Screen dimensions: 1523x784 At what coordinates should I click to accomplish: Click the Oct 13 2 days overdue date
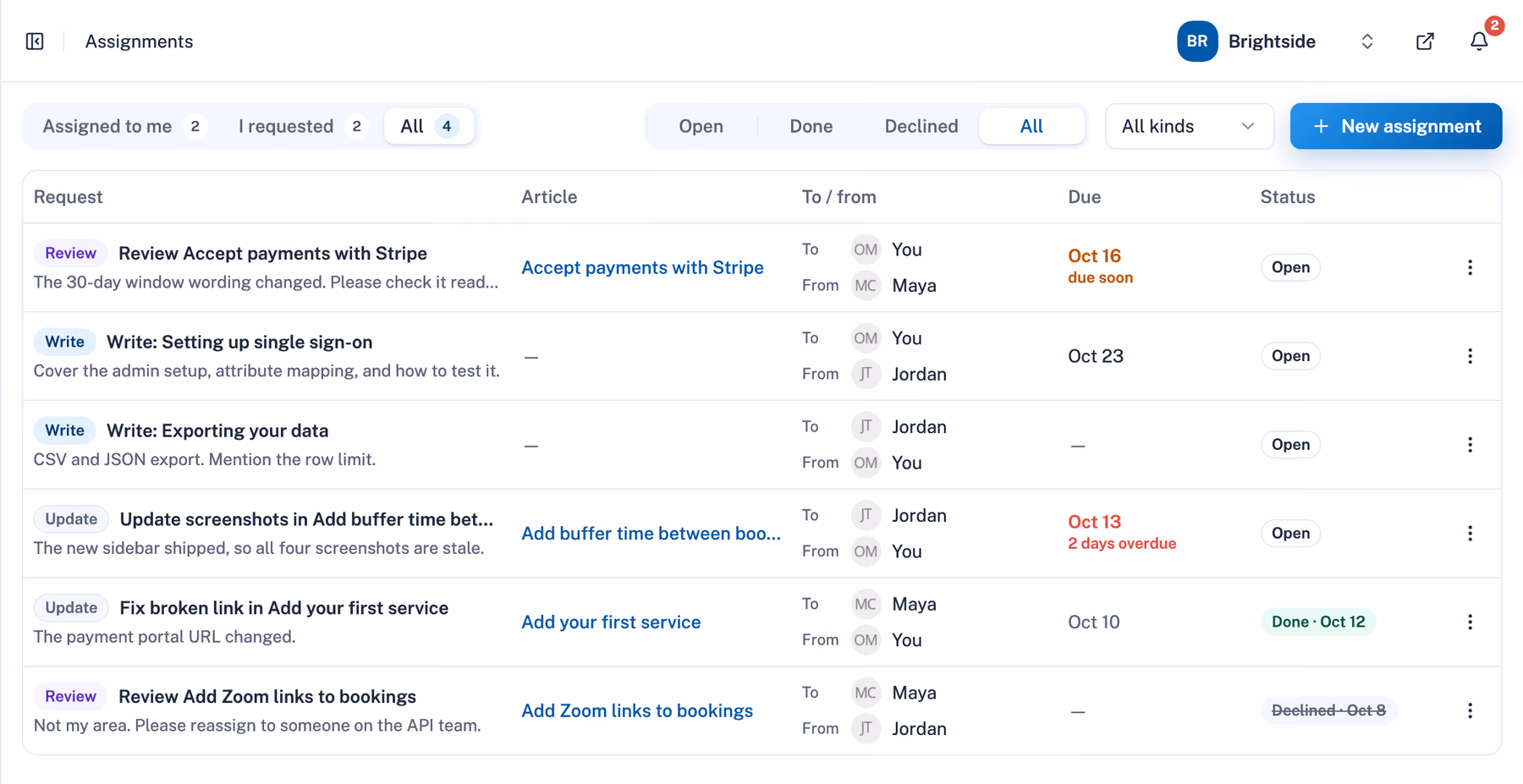point(1122,532)
